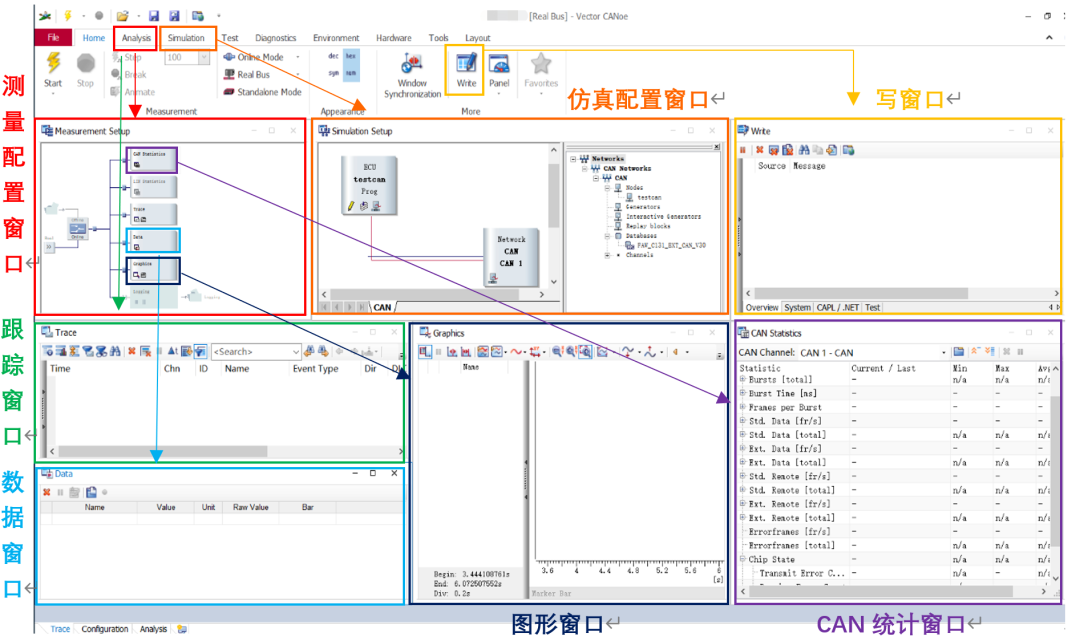The width and height of the screenshot is (1080, 641).
Task: Click the red X clear icon in Data window
Action: pos(47,492)
